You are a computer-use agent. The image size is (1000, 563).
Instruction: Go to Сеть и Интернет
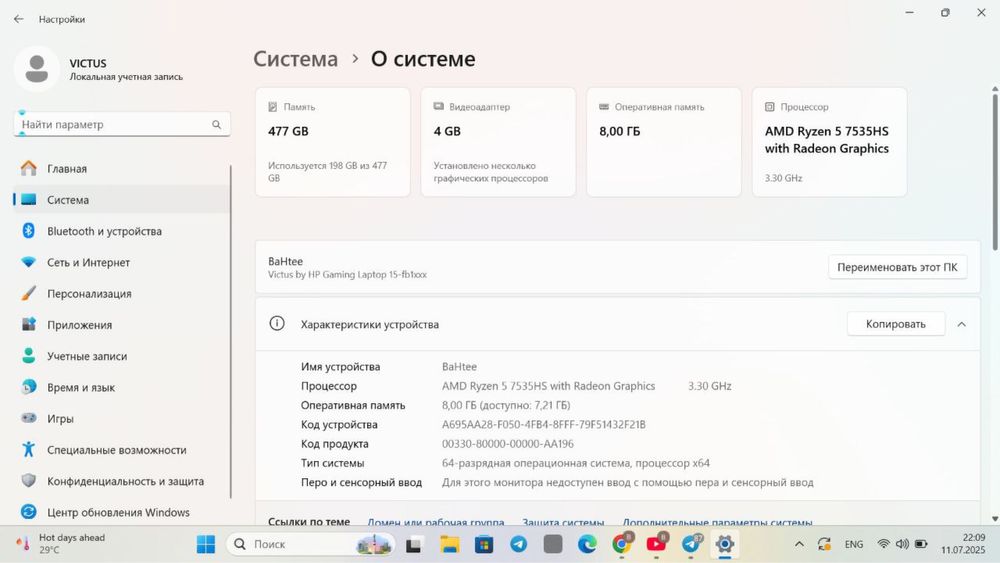tap(121, 262)
